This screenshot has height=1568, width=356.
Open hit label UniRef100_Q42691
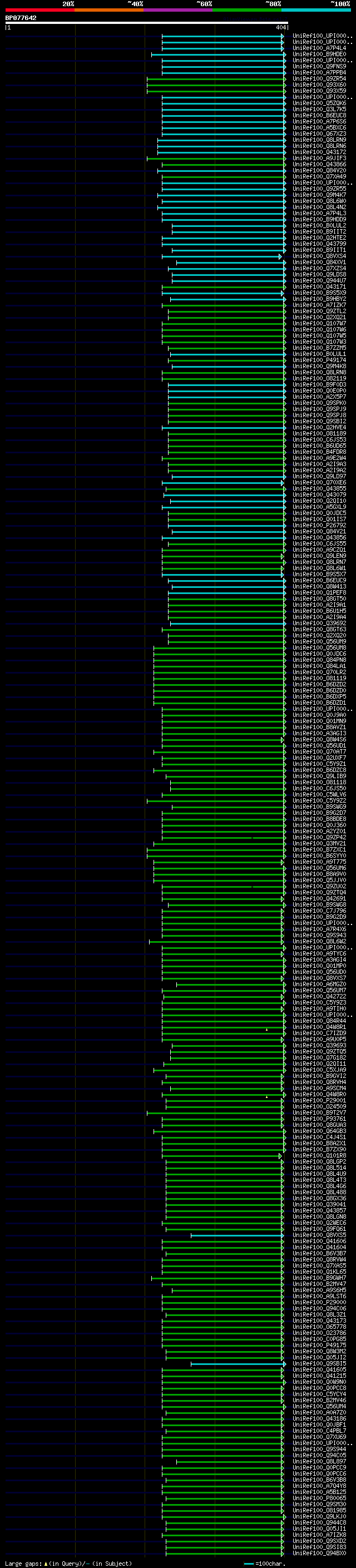(319, 898)
